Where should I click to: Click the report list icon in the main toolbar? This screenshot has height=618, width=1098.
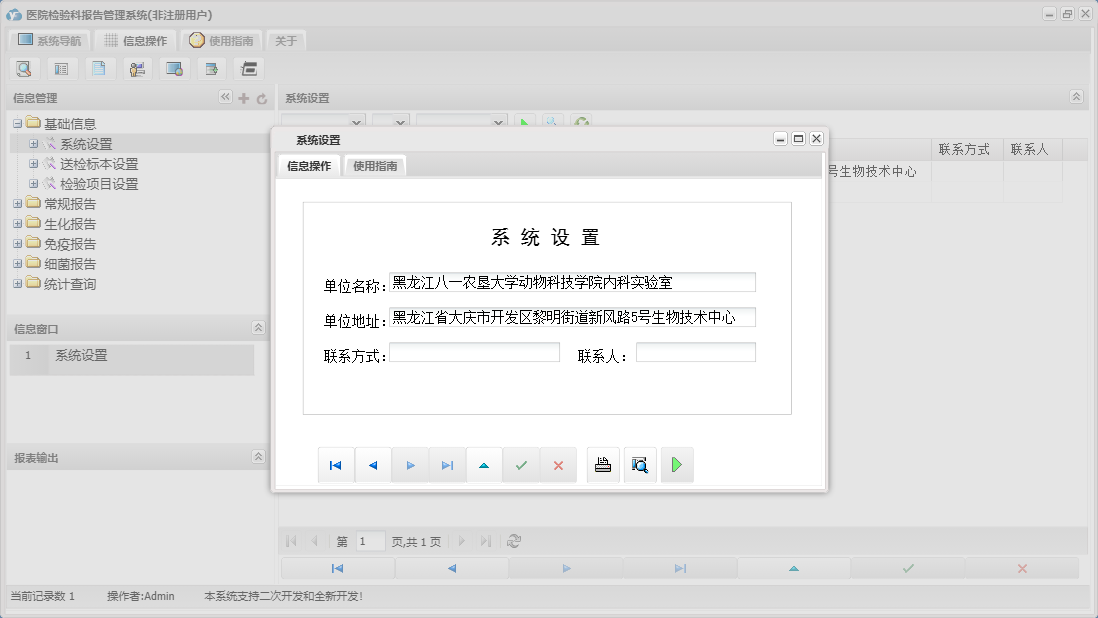click(x=62, y=68)
